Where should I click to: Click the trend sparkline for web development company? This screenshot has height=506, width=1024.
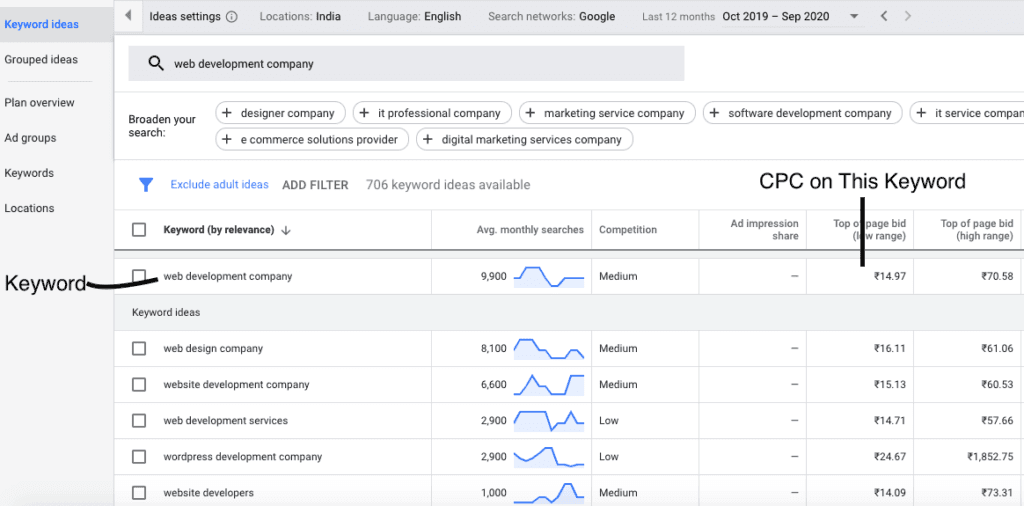click(548, 276)
